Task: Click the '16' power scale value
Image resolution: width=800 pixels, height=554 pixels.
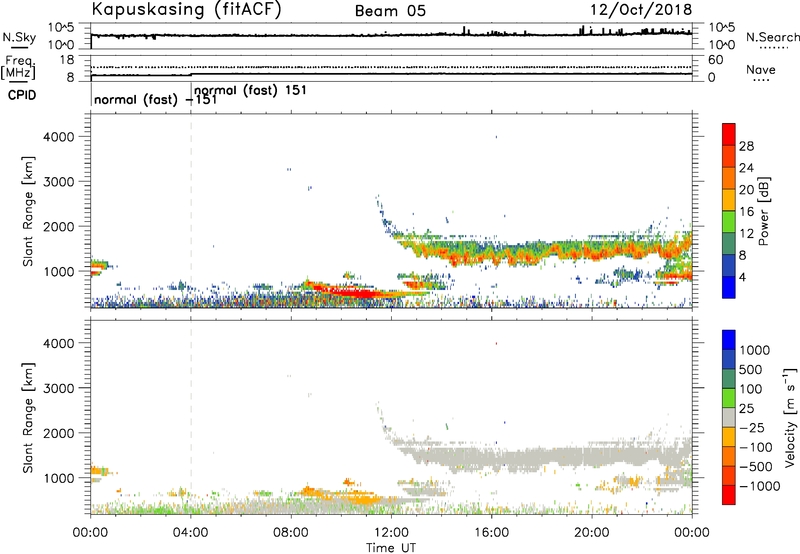Action: click(746, 212)
